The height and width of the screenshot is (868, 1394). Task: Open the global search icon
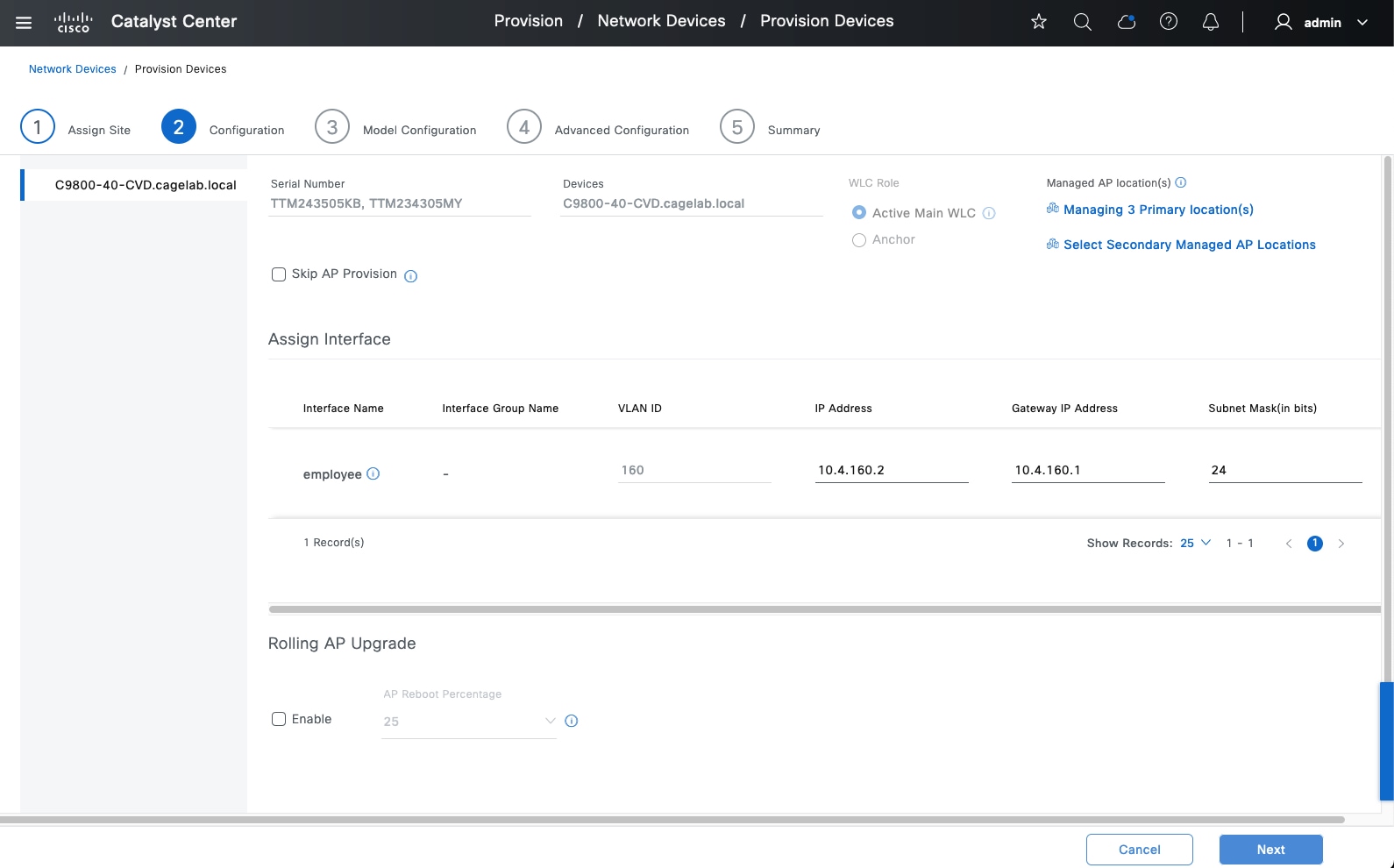(x=1083, y=22)
